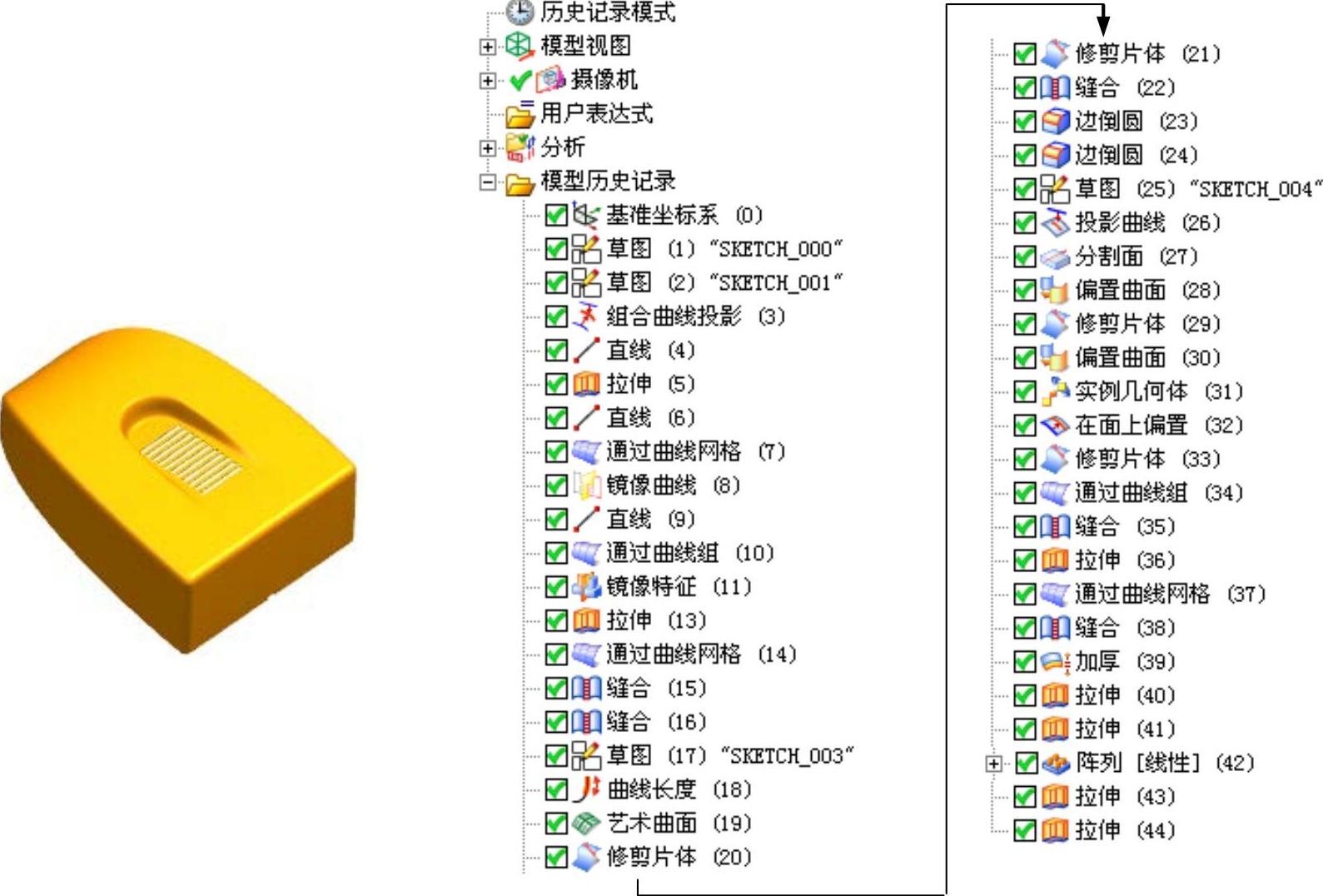Click the 缝合 (15) sew icon
1323x896 pixels.
(x=586, y=688)
